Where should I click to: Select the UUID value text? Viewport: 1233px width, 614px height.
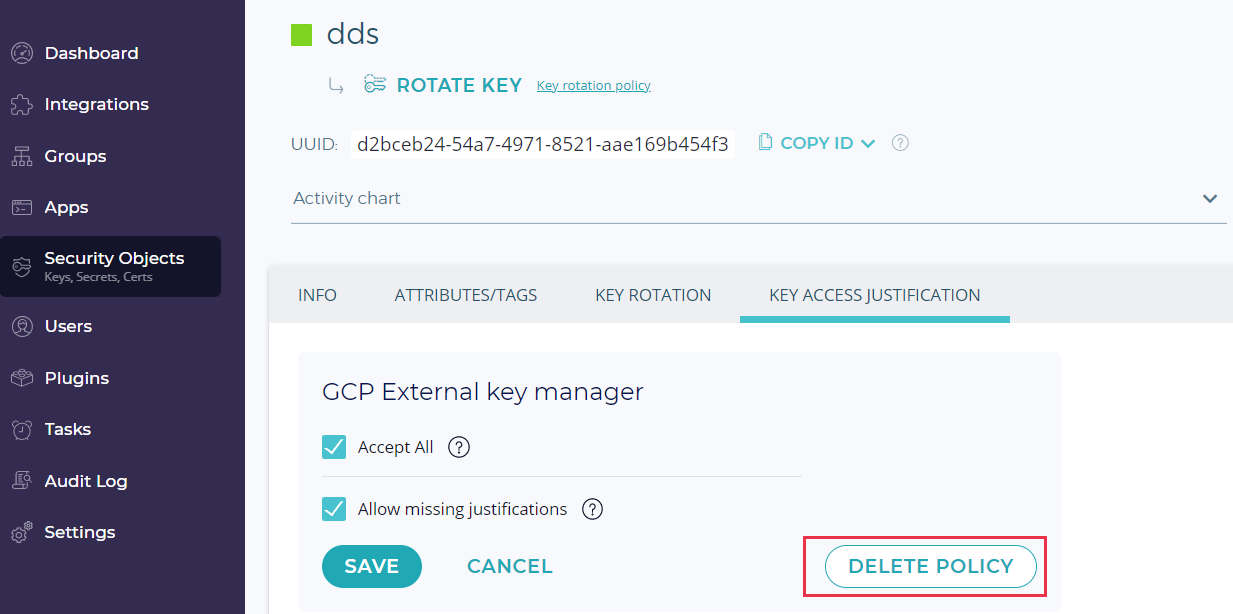(543, 144)
